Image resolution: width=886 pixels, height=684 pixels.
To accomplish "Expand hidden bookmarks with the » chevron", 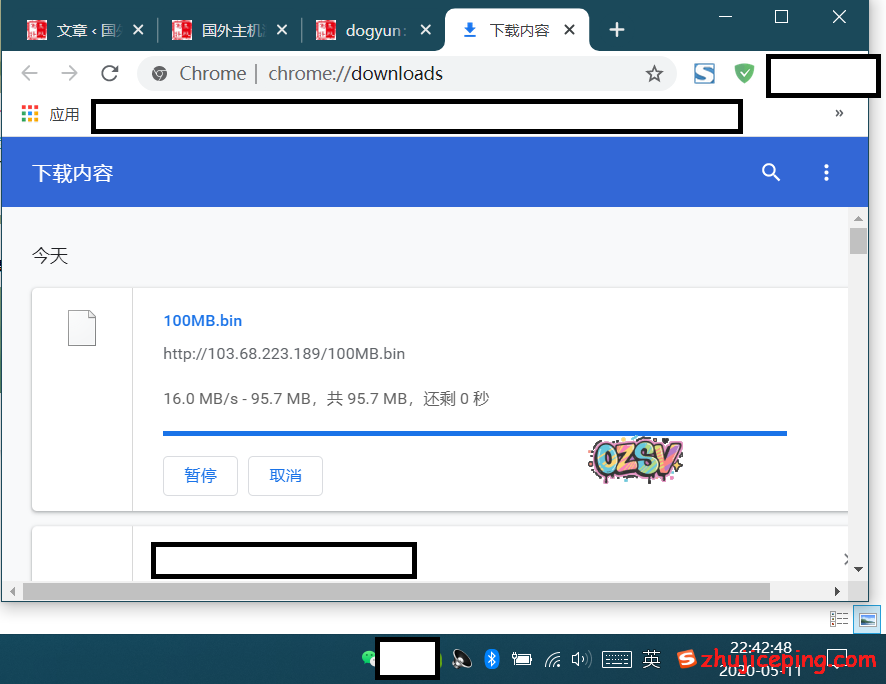I will tap(839, 114).
